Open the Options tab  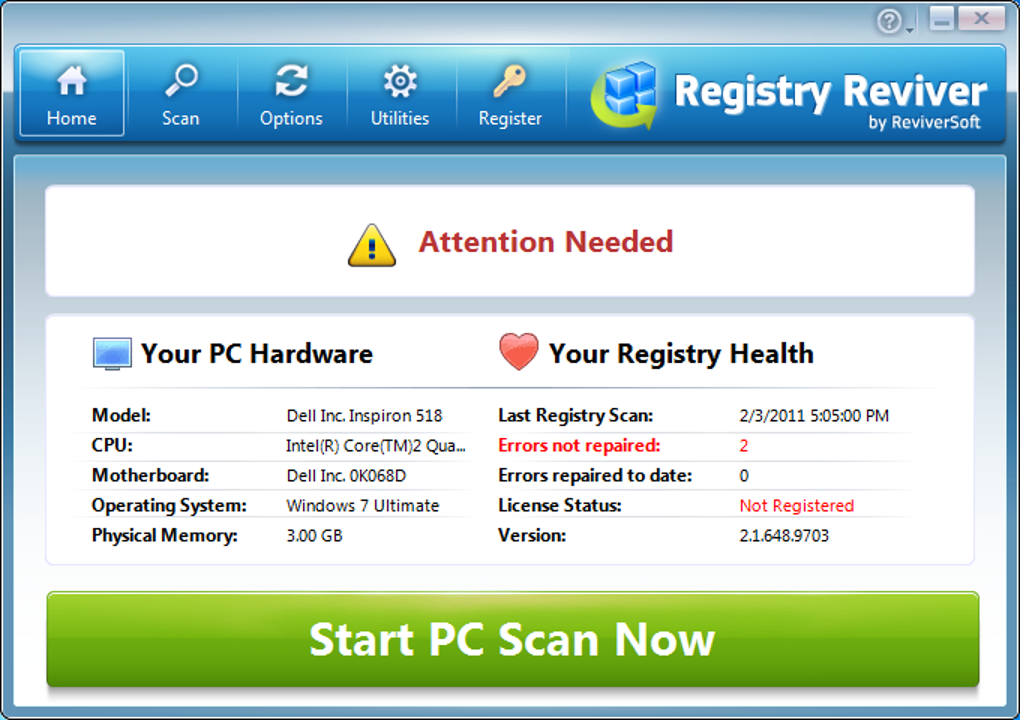(291, 93)
